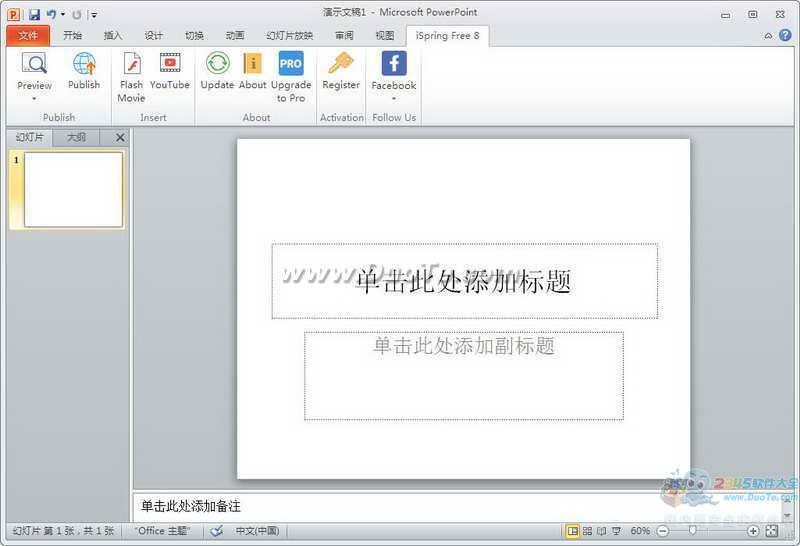
Task: Start the slide show from status bar
Action: (x=616, y=531)
